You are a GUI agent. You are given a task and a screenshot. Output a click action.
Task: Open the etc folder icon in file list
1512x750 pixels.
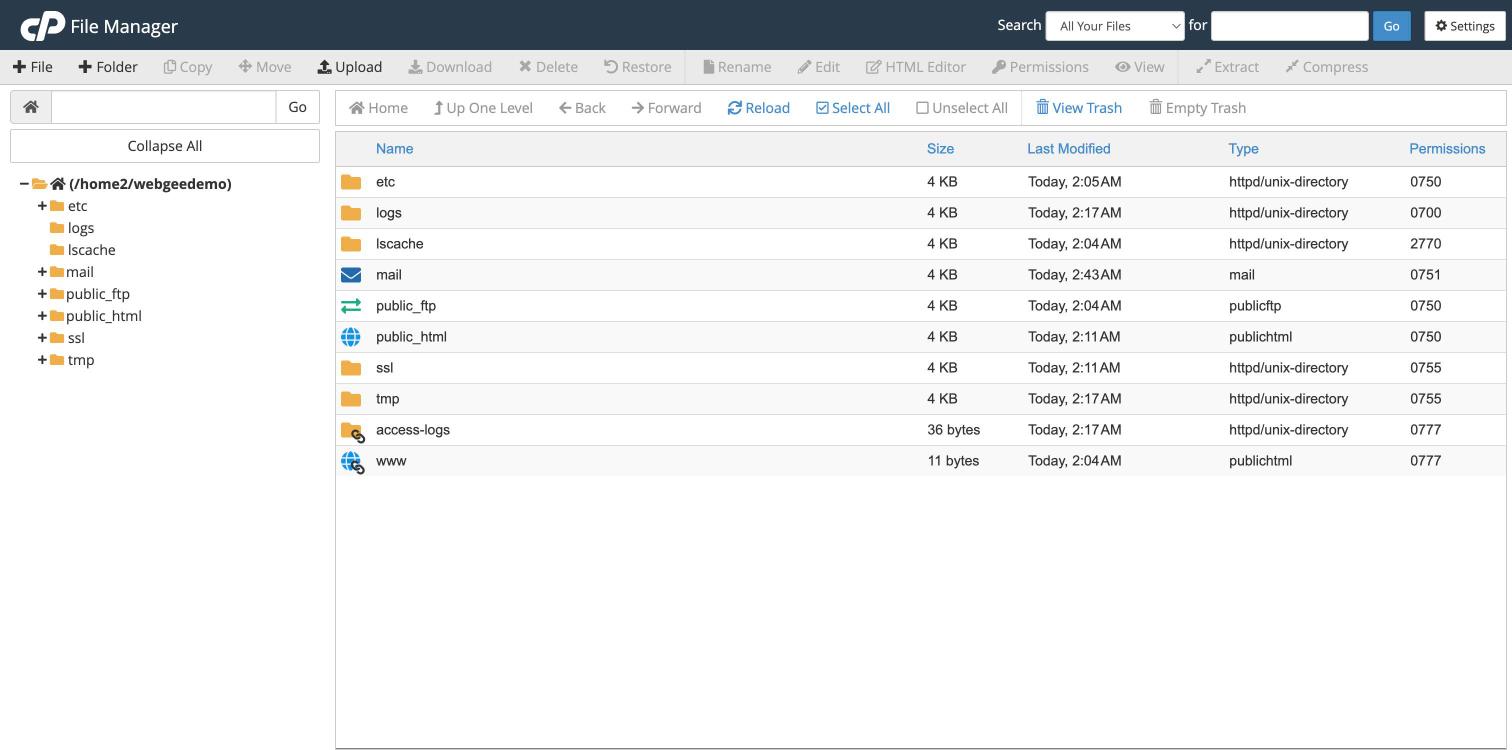click(351, 182)
